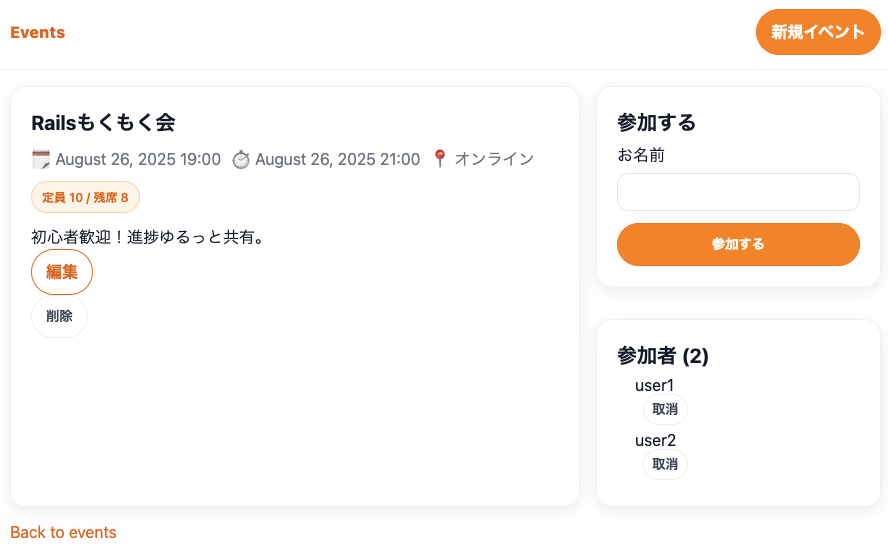Click the calendar icon beside the start date
Image resolution: width=888 pixels, height=550 pixels.
click(41, 160)
